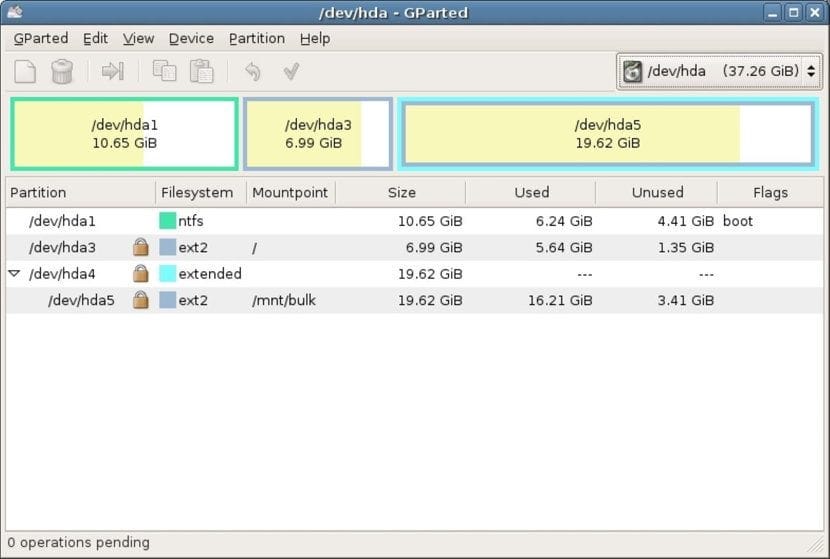Open the Help menu

click(x=315, y=39)
